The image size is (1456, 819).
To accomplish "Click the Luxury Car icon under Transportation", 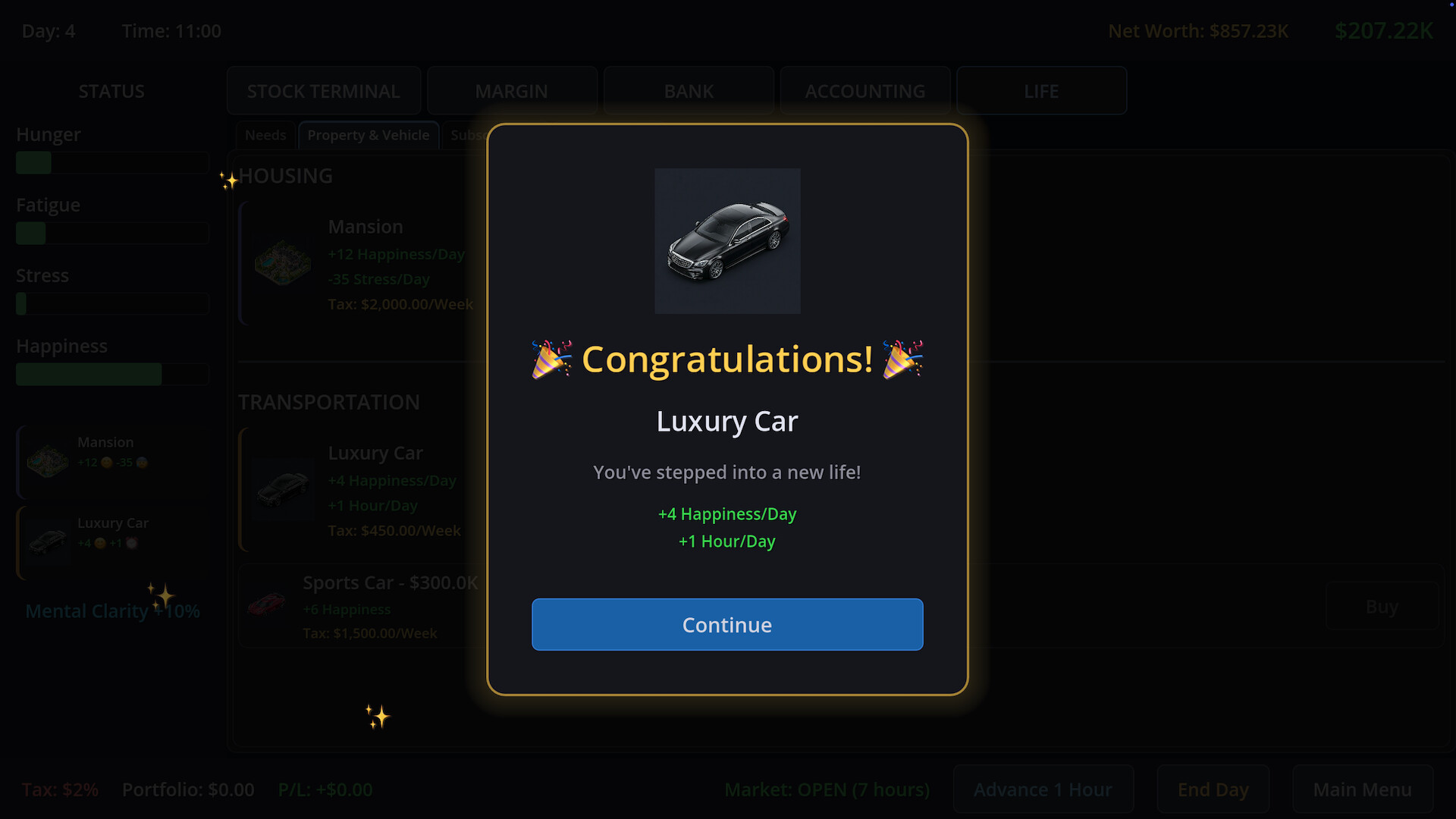I will pos(283,489).
